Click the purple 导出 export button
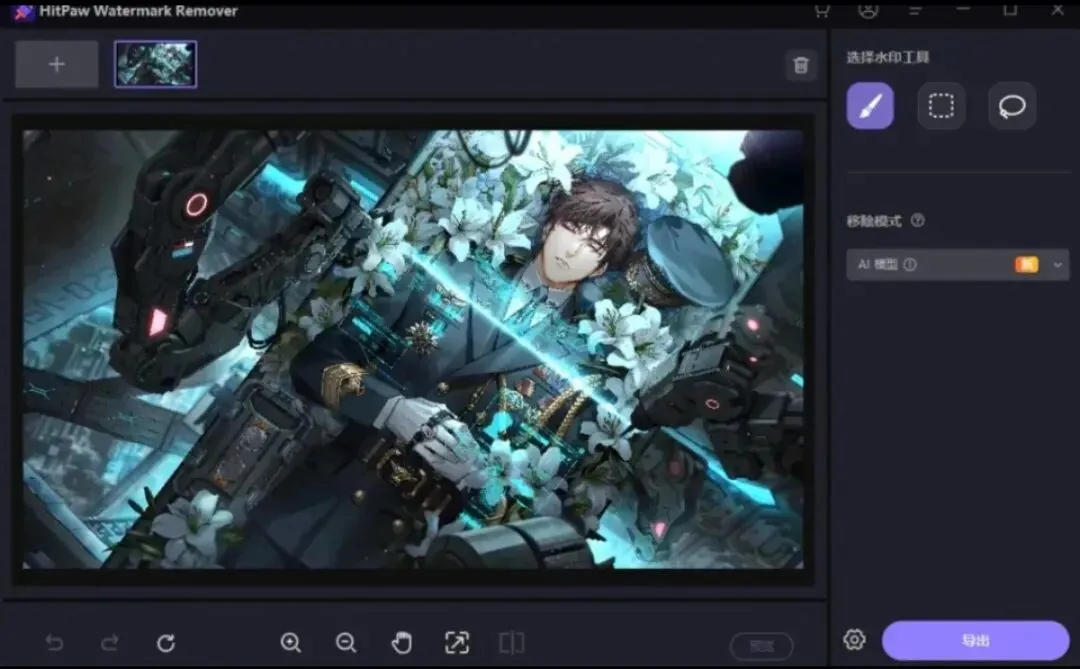This screenshot has height=669, width=1080. (975, 641)
